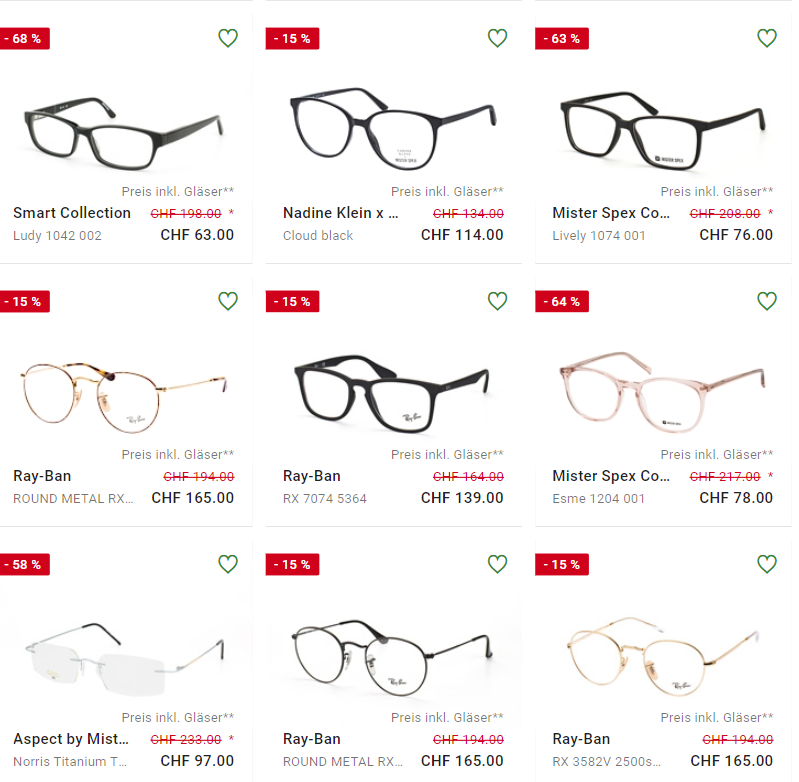Select the Ludy 1042 002 glasses image
The width and height of the screenshot is (799, 782).
[x=124, y=133]
